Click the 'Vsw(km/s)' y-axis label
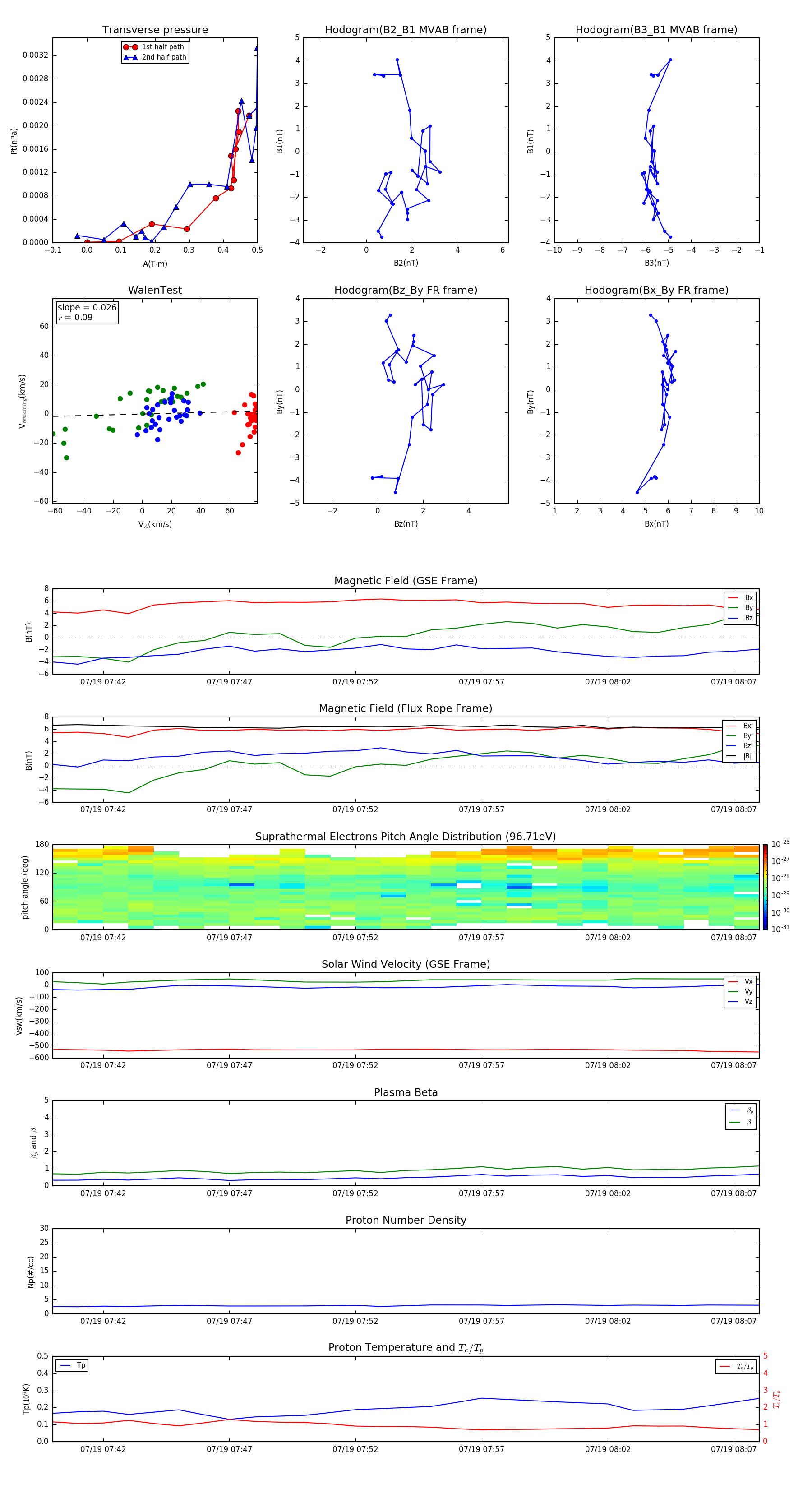Image resolution: width=812 pixels, height=1489 pixels. (x=19, y=1016)
